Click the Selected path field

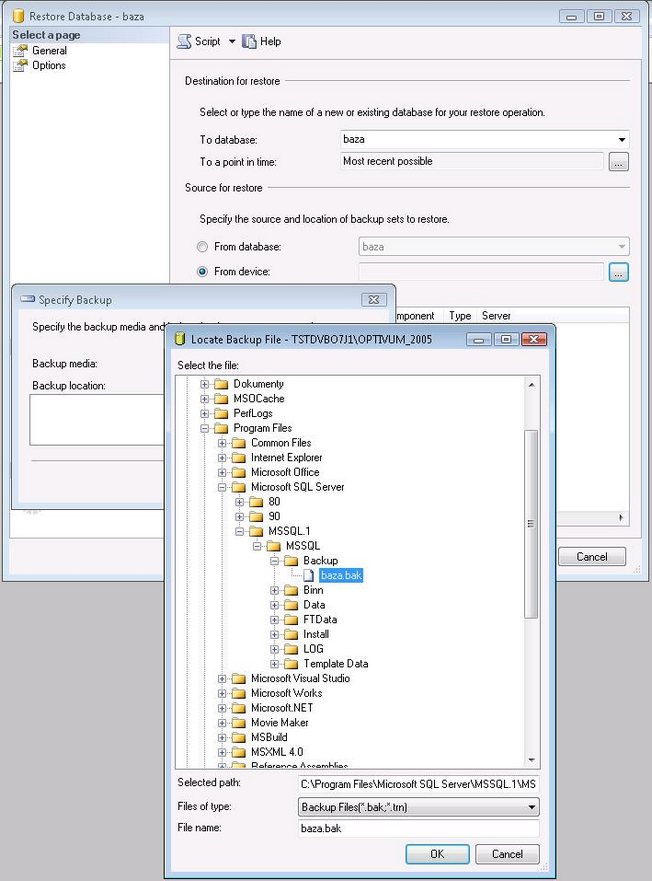419,784
